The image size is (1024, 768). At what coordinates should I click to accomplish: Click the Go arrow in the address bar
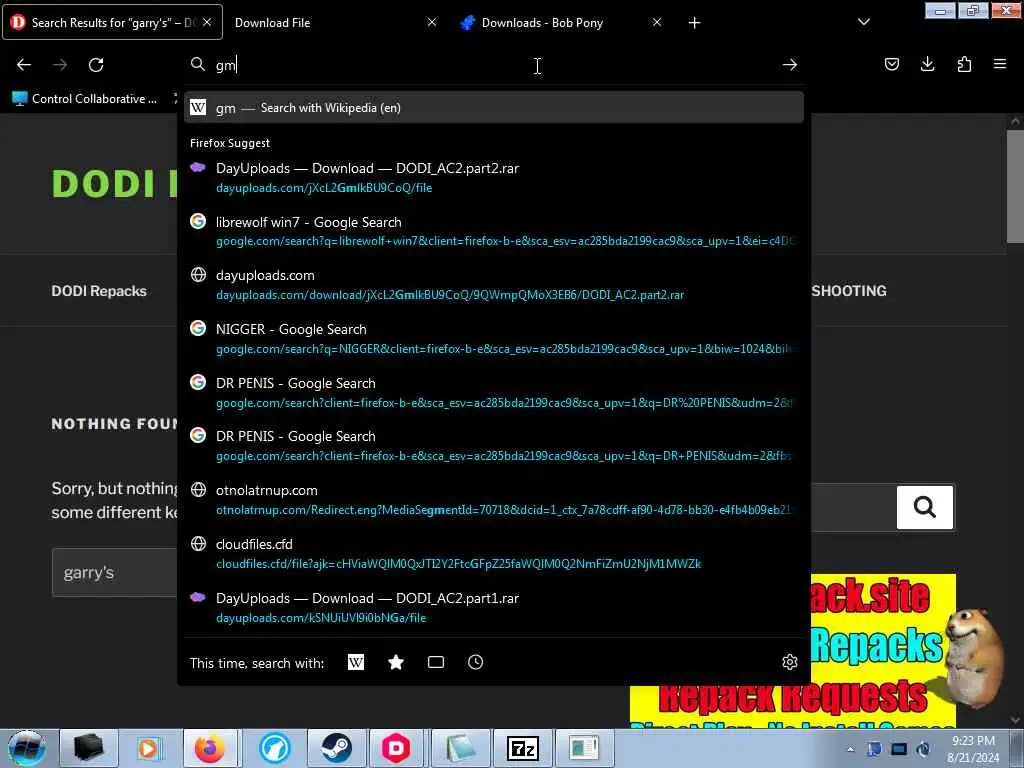click(790, 65)
